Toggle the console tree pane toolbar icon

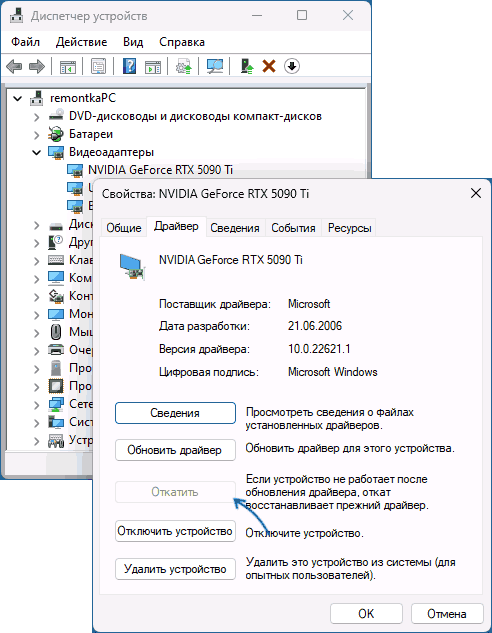pyautogui.click(x=68, y=66)
